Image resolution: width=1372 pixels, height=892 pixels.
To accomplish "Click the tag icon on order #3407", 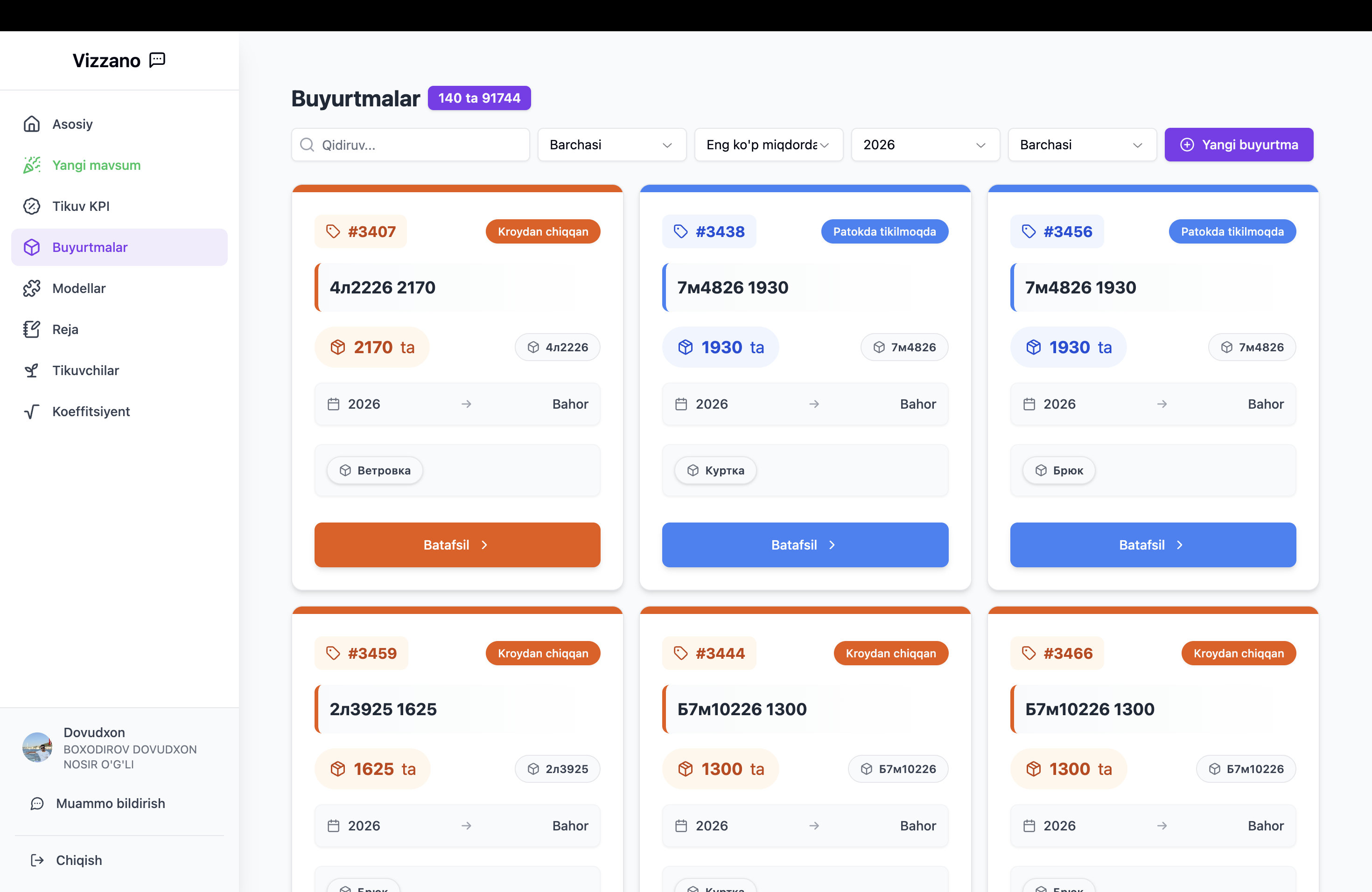I will pyautogui.click(x=333, y=232).
